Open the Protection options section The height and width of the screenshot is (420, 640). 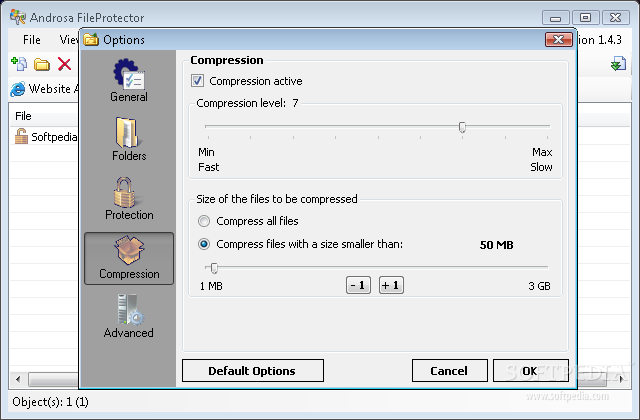tap(129, 198)
